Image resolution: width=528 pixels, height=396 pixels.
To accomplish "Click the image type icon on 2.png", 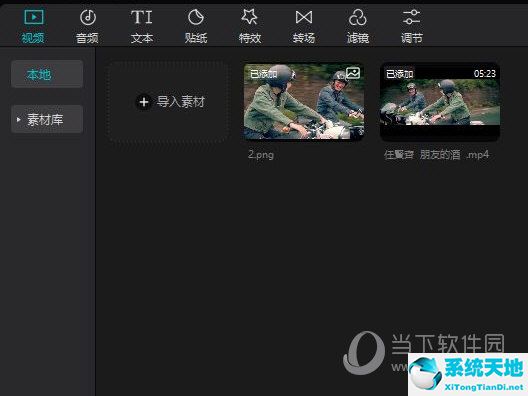I will [353, 73].
